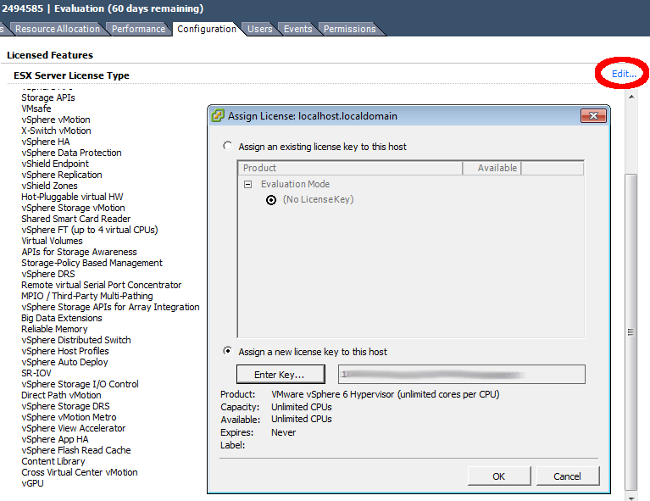Select Assign an existing license key option

point(228,147)
